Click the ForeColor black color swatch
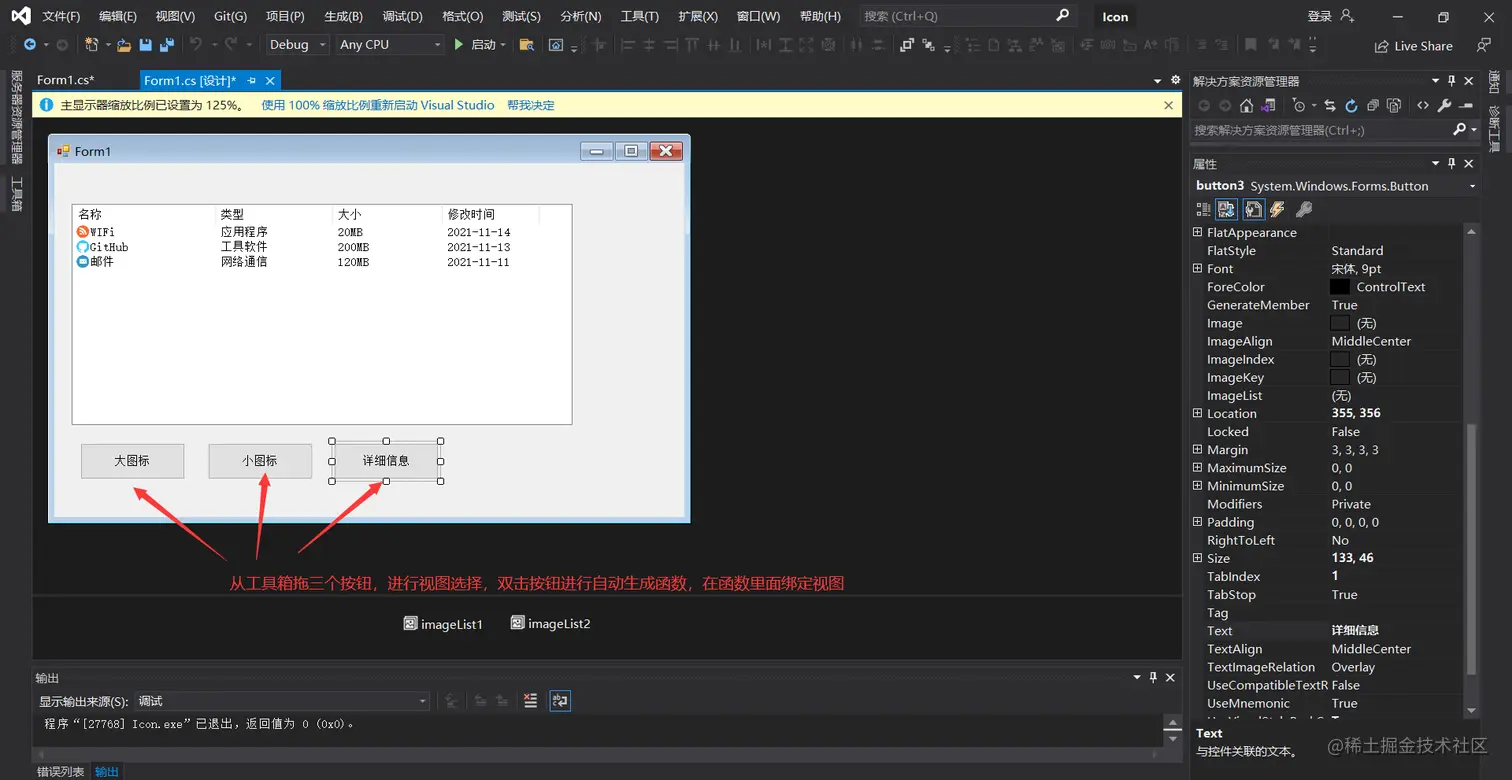This screenshot has height=780, width=1512. pyautogui.click(x=1340, y=287)
